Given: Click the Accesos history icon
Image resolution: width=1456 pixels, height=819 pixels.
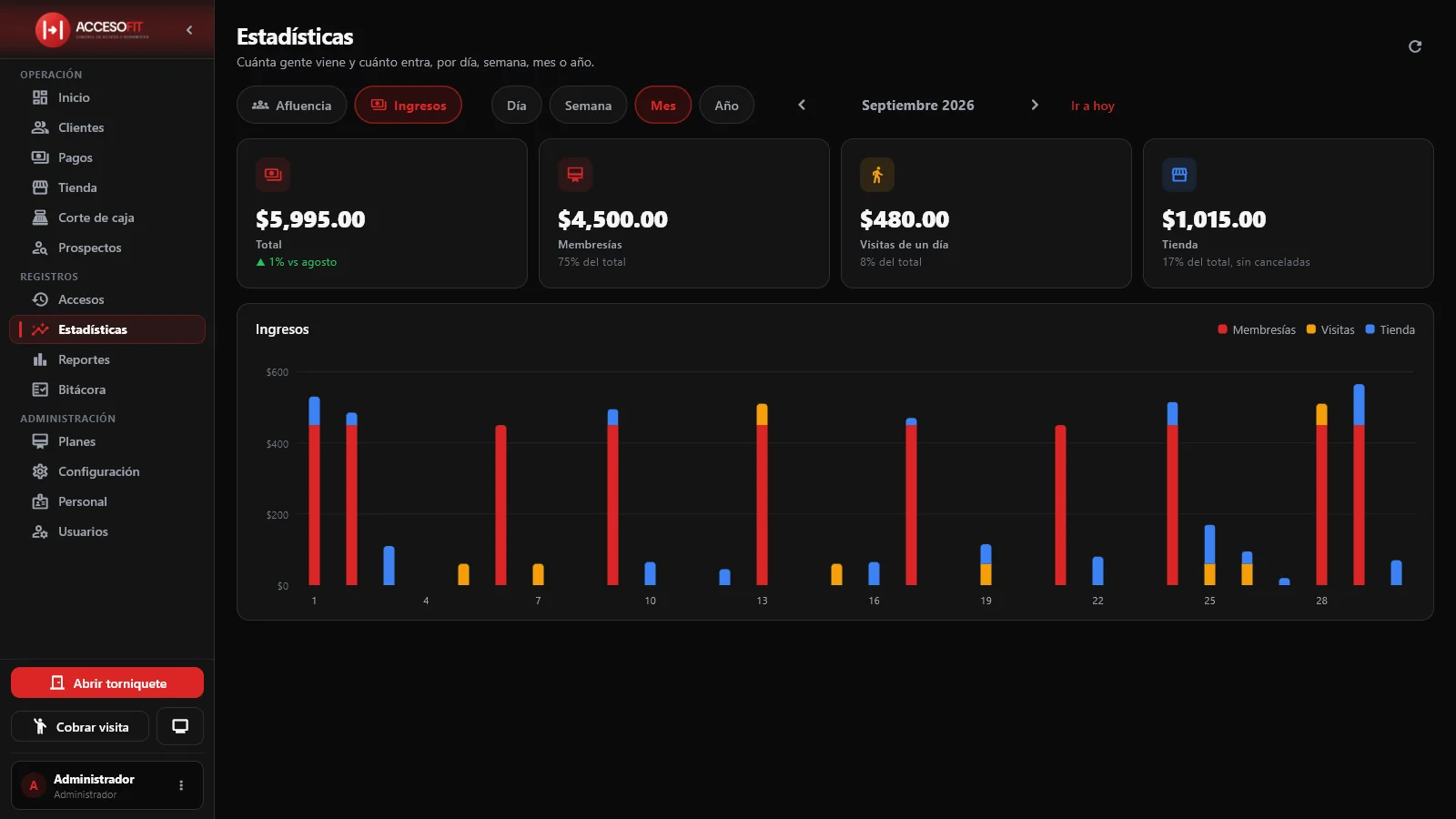Looking at the screenshot, I should [x=40, y=299].
